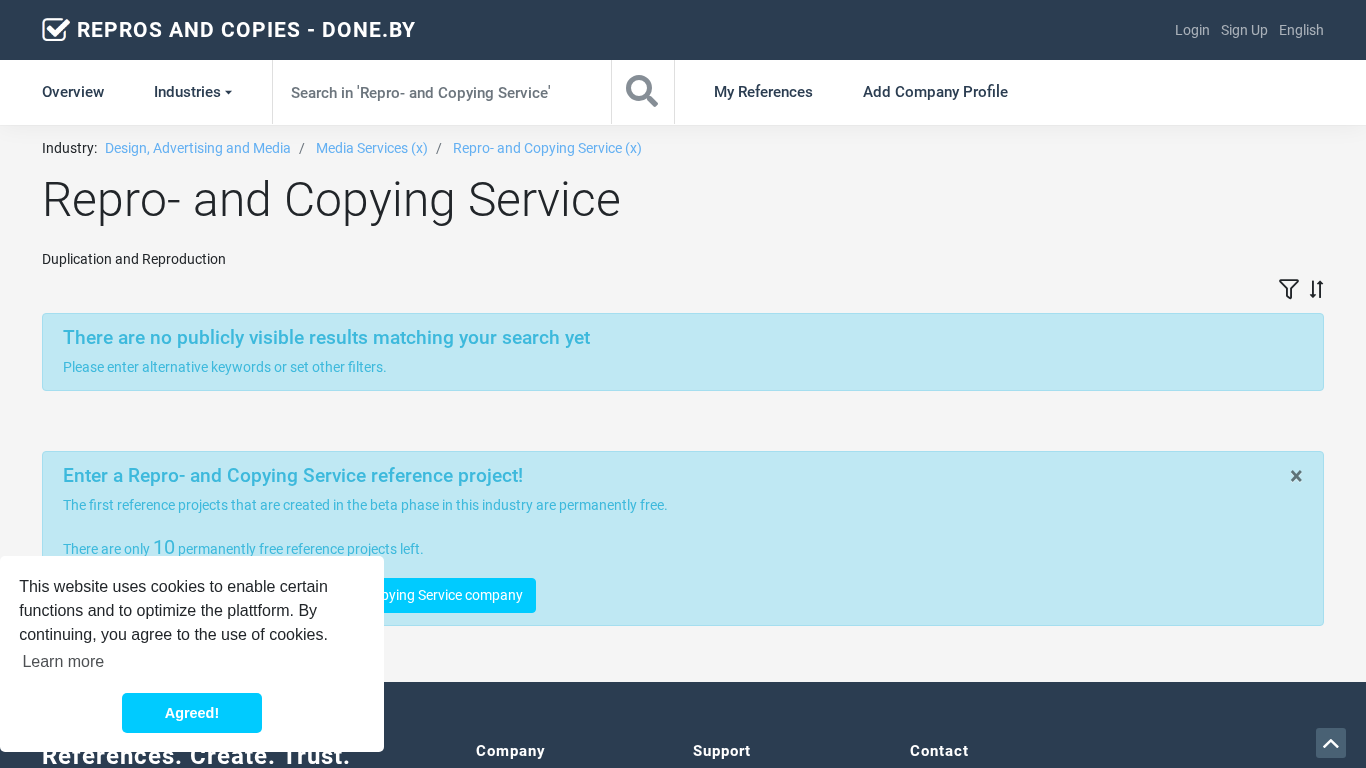Click the Sign Up link
1366x768 pixels.
(1243, 30)
